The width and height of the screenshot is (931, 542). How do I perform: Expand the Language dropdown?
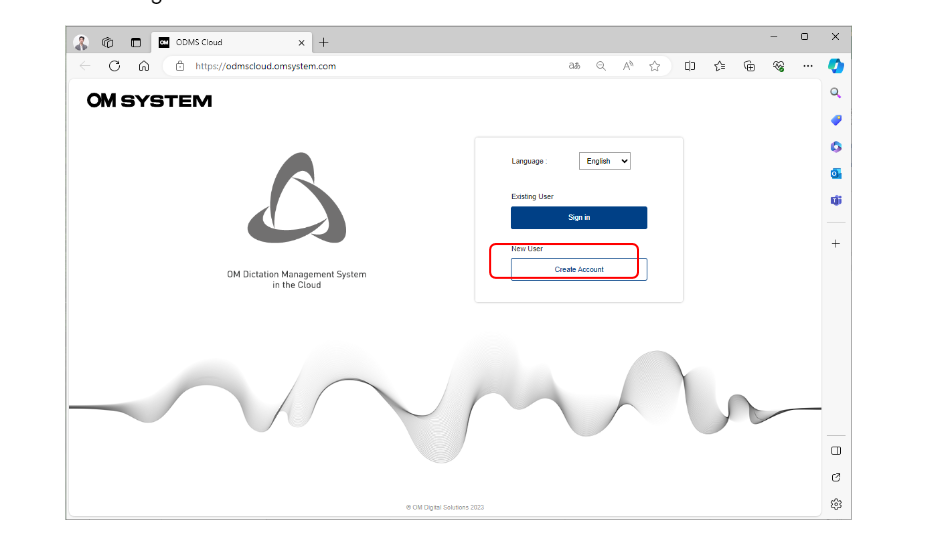[x=604, y=161]
